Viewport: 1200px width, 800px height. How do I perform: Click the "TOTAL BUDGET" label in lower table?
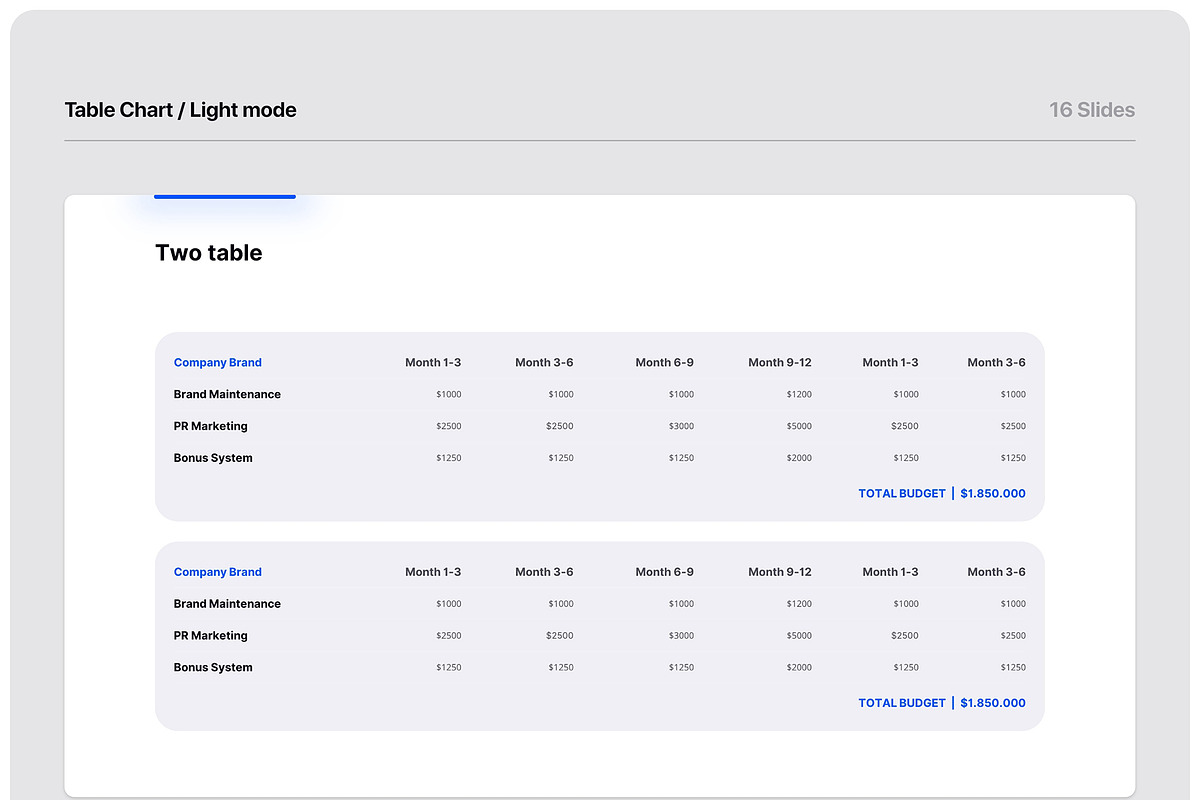point(902,703)
